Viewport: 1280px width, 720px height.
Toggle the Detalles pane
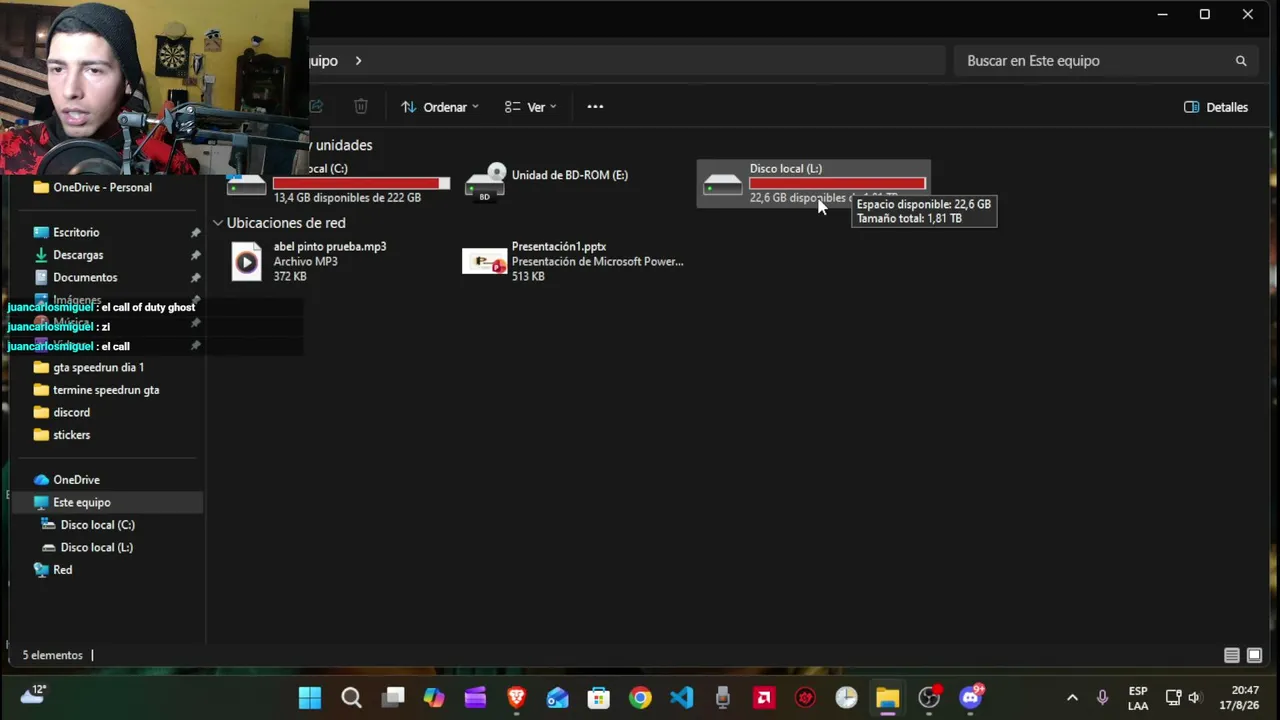(x=1216, y=107)
